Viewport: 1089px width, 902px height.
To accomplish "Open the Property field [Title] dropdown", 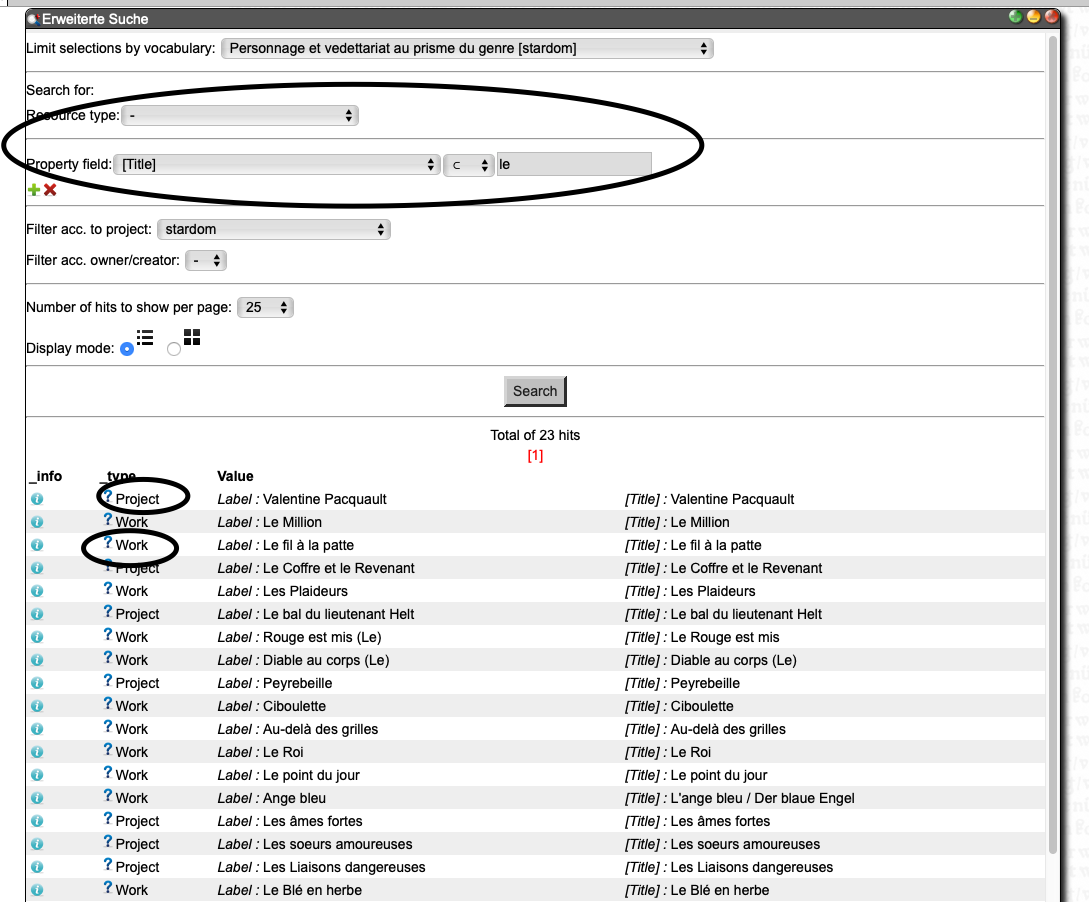I will coord(276,165).
